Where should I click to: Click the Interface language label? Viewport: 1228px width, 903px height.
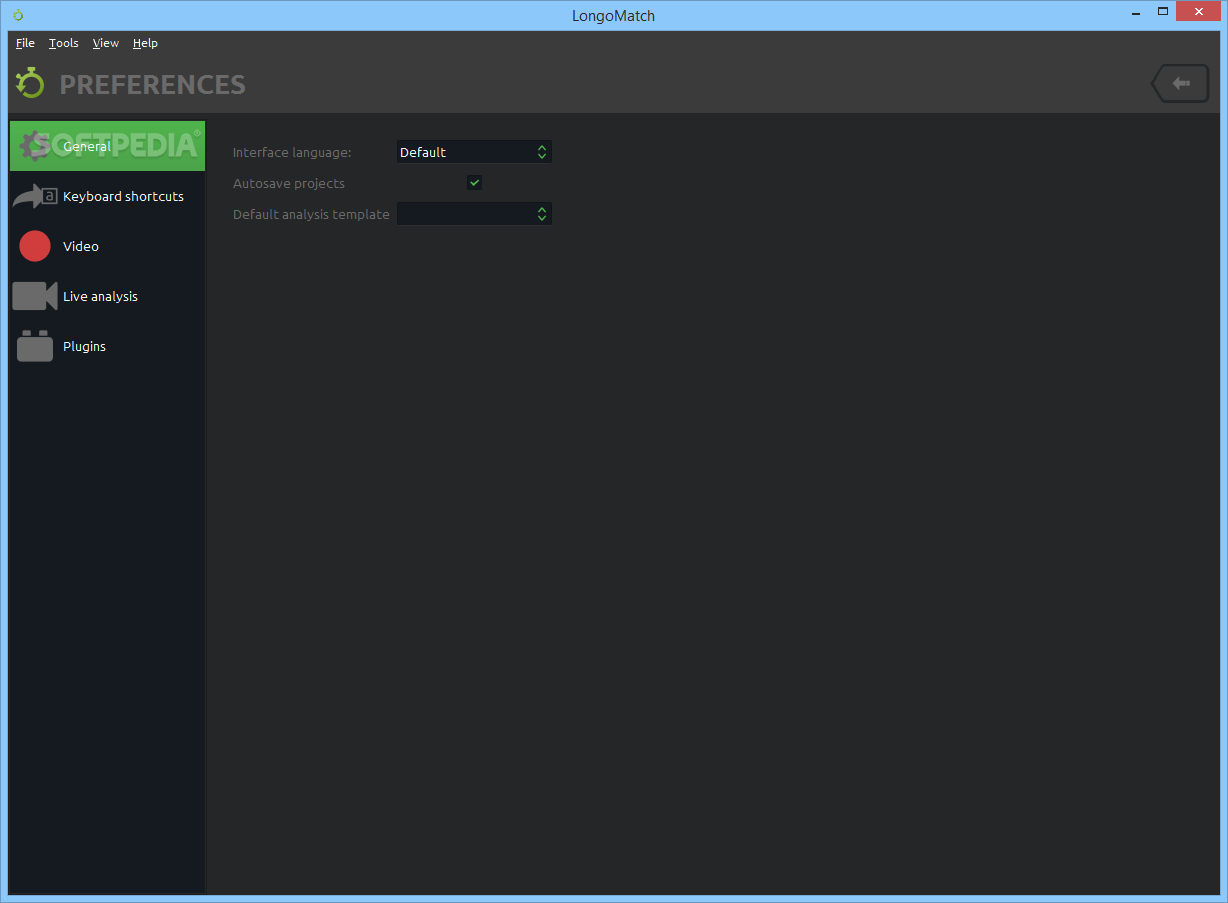coord(292,153)
